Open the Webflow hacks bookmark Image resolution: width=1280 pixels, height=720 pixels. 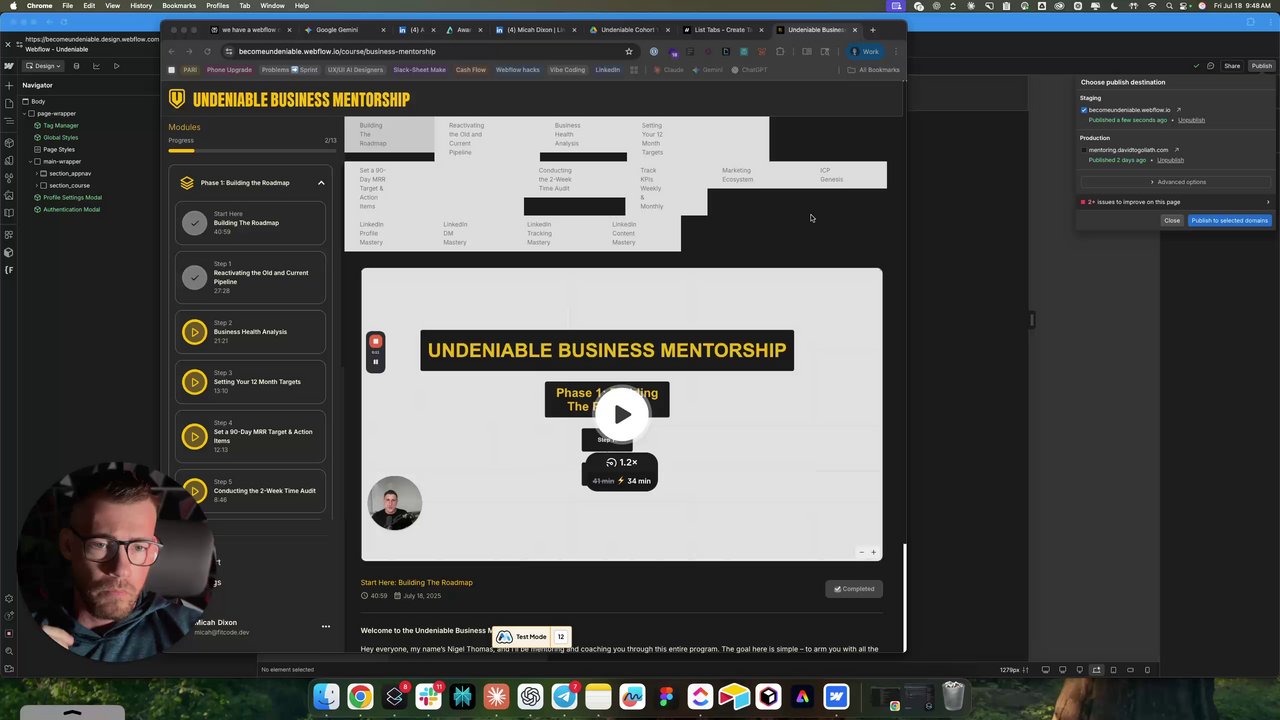point(517,70)
